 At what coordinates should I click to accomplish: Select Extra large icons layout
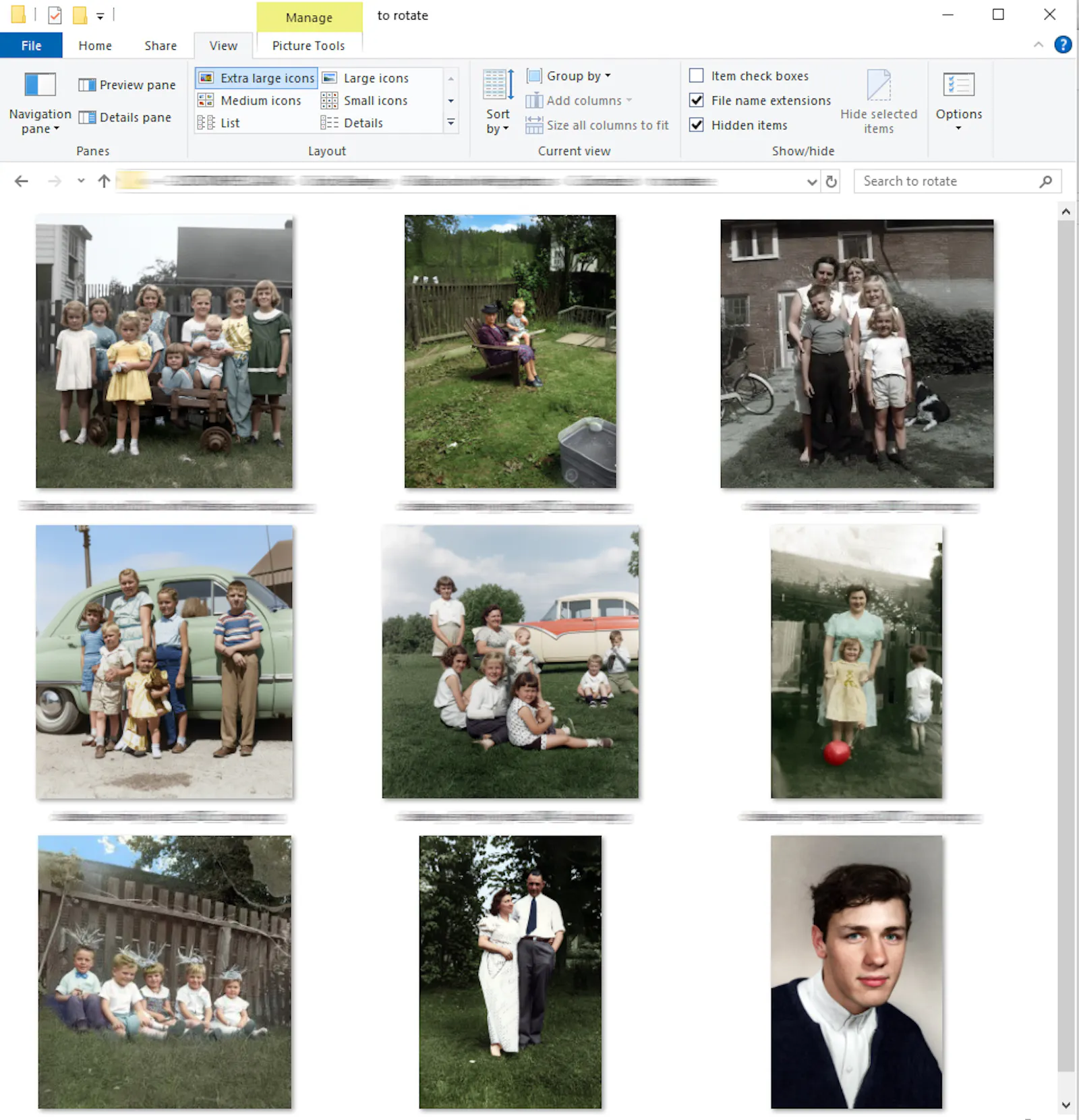click(x=257, y=78)
